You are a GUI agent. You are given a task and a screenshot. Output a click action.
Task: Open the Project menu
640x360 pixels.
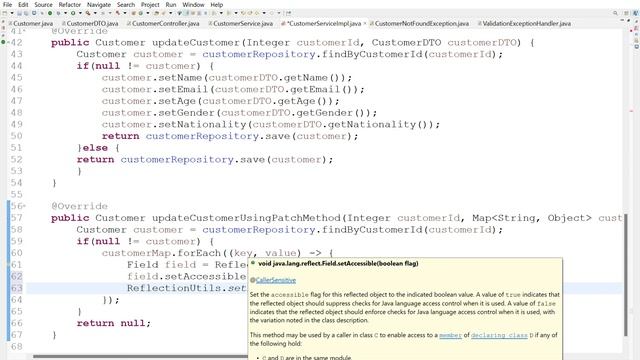(x=150, y=5)
